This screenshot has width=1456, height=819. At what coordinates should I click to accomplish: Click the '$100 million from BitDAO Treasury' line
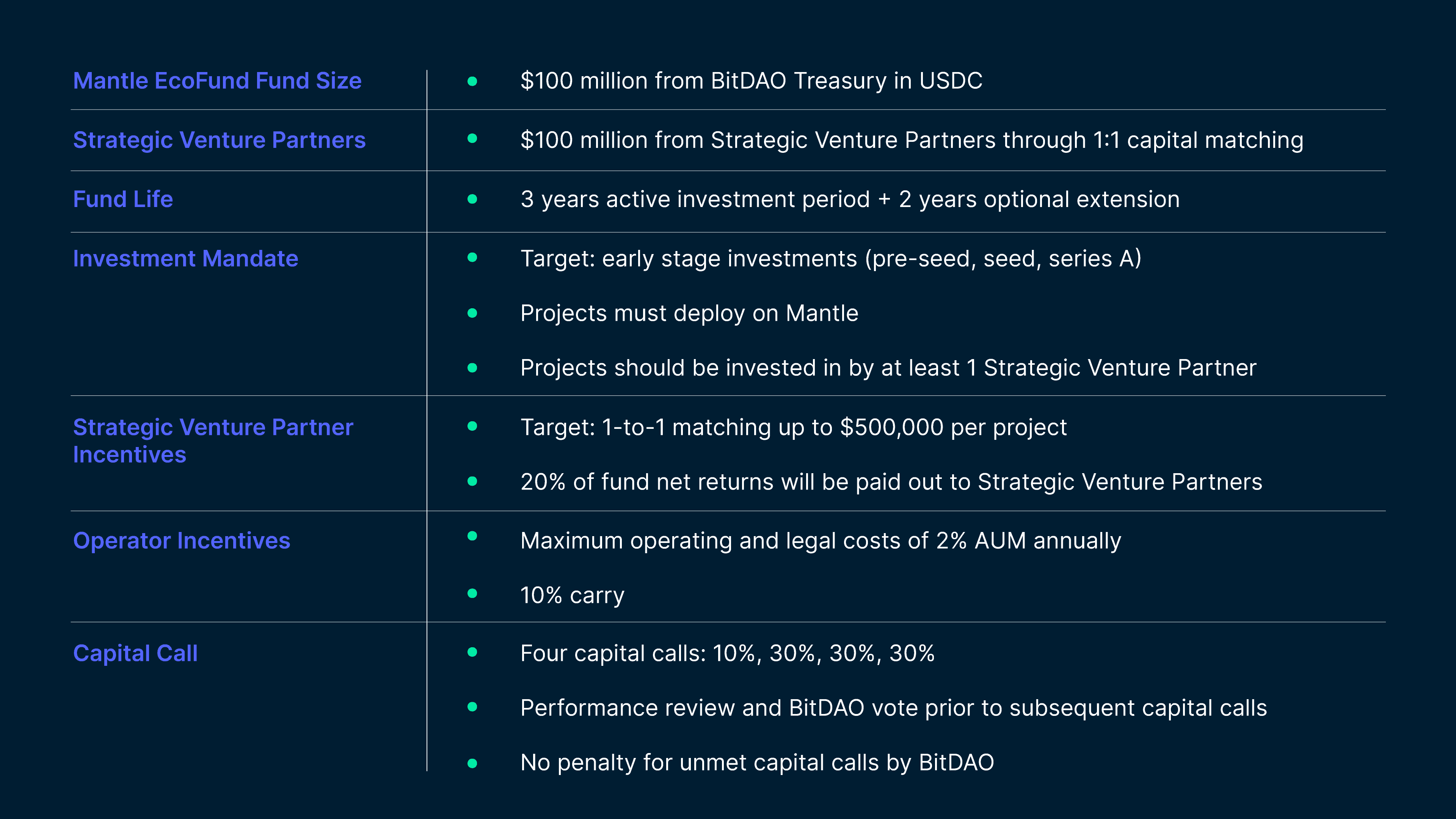(x=751, y=81)
